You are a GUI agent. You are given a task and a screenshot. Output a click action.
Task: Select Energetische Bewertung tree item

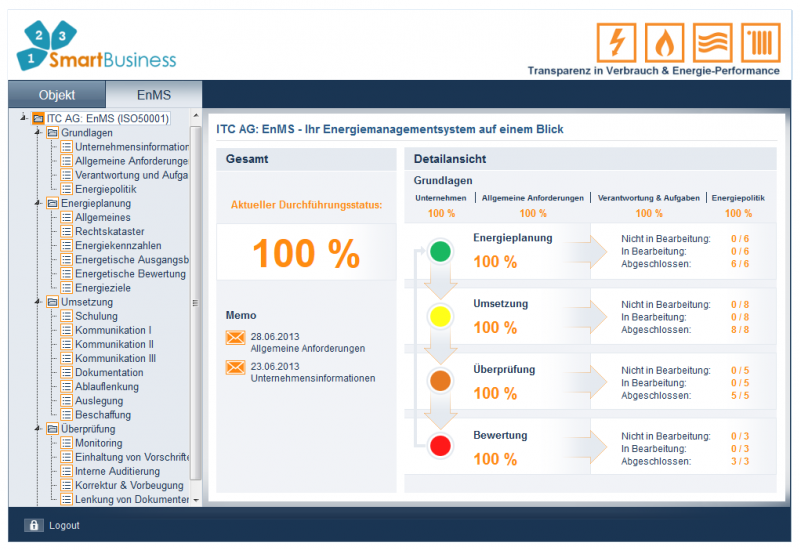point(131,274)
